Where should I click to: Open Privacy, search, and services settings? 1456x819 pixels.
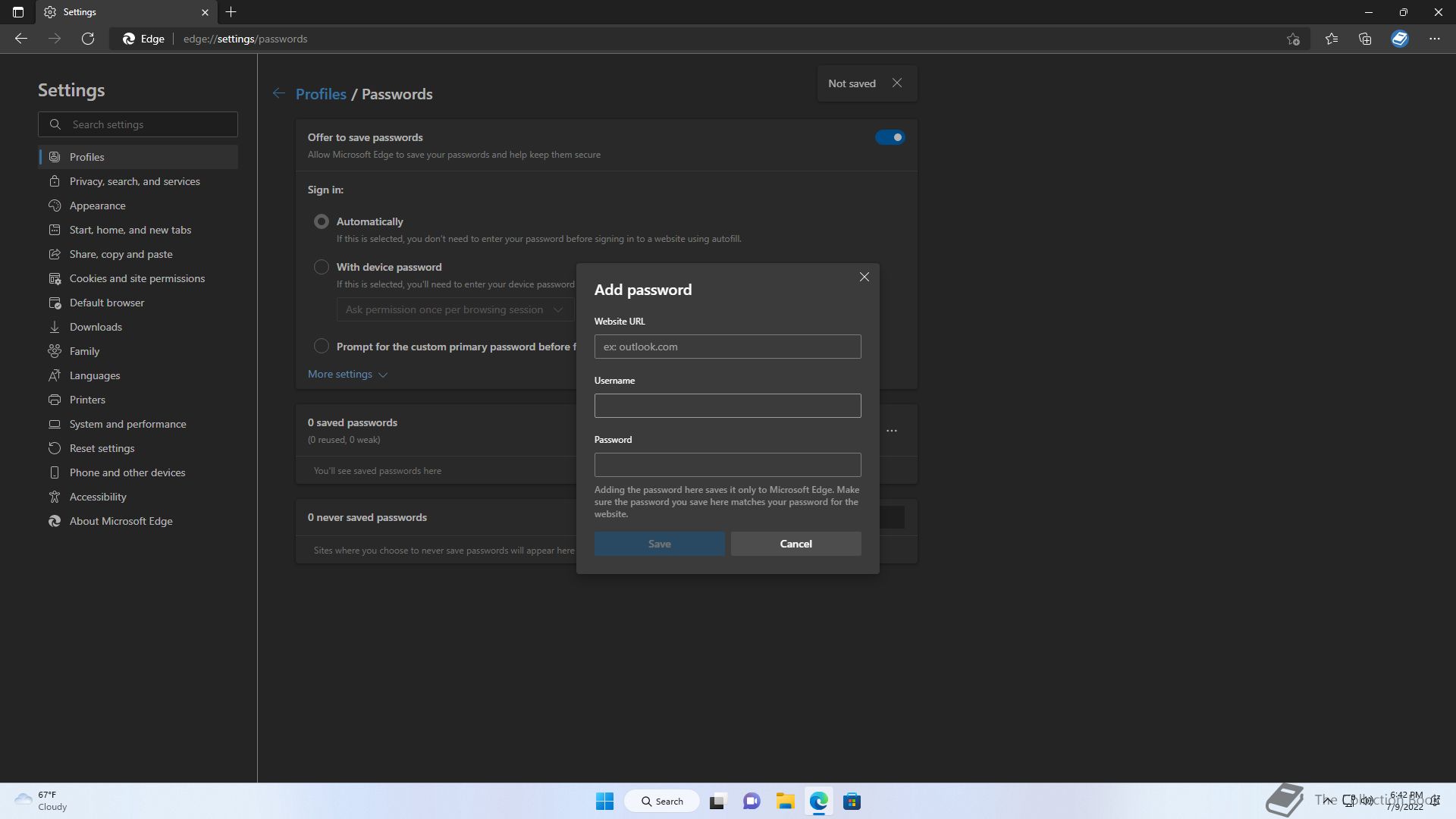coord(134,181)
